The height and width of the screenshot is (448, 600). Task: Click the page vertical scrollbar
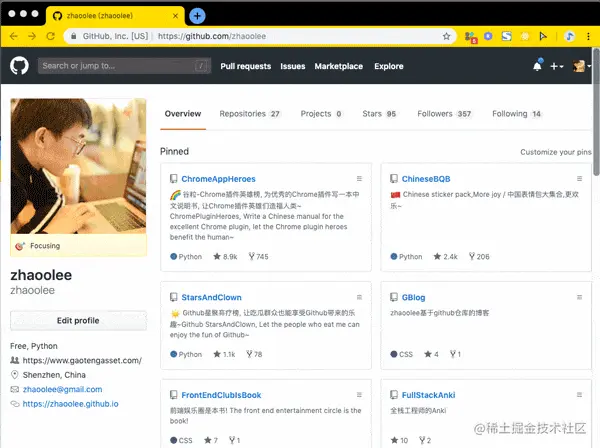pos(596,112)
